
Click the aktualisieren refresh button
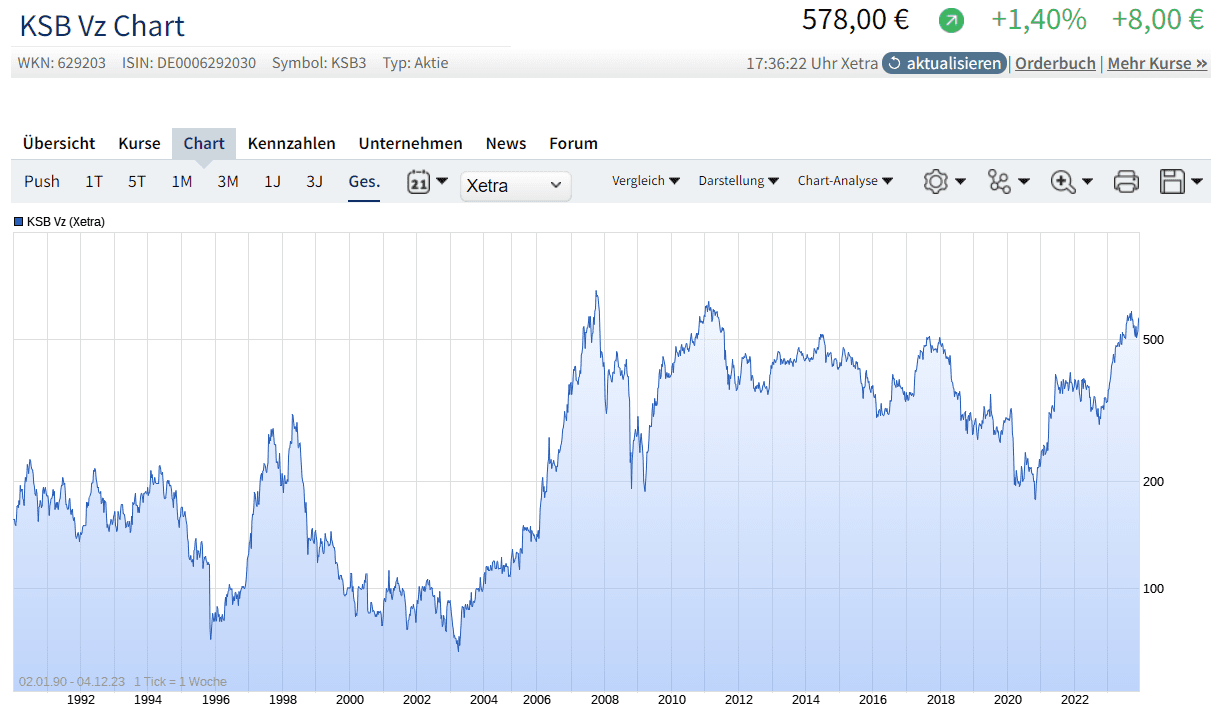coord(945,63)
